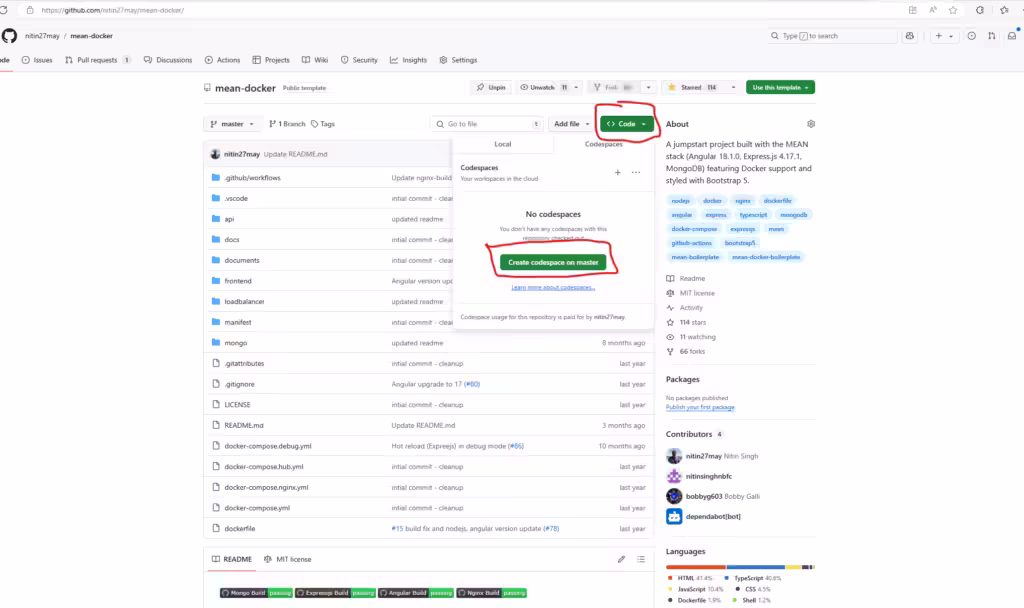
Task: Click the GitHub Octocat logo
Action: coord(9,36)
